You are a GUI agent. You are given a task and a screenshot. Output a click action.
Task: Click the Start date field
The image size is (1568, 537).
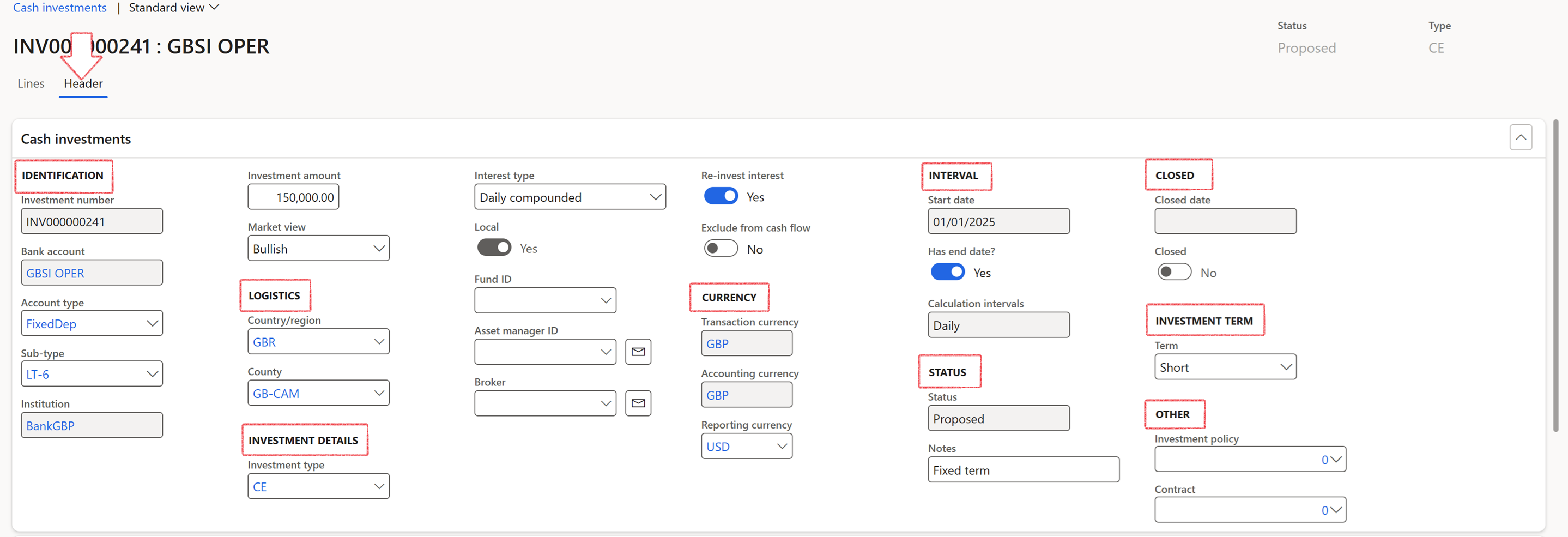(998, 222)
